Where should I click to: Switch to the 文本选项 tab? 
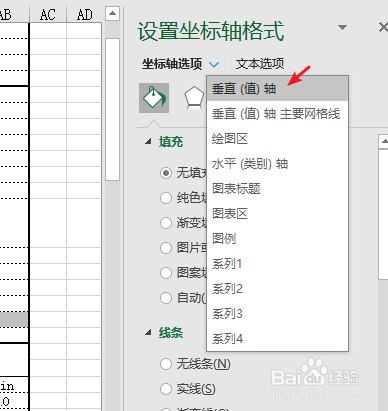click(x=260, y=64)
